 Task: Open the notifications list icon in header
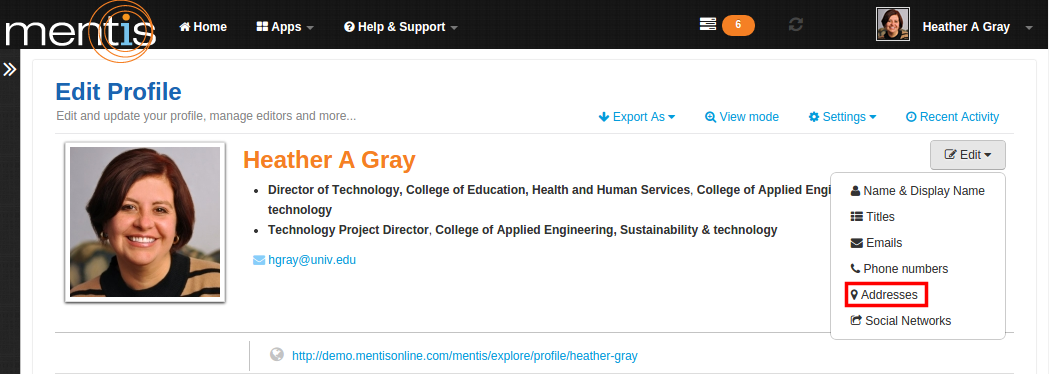coord(707,25)
